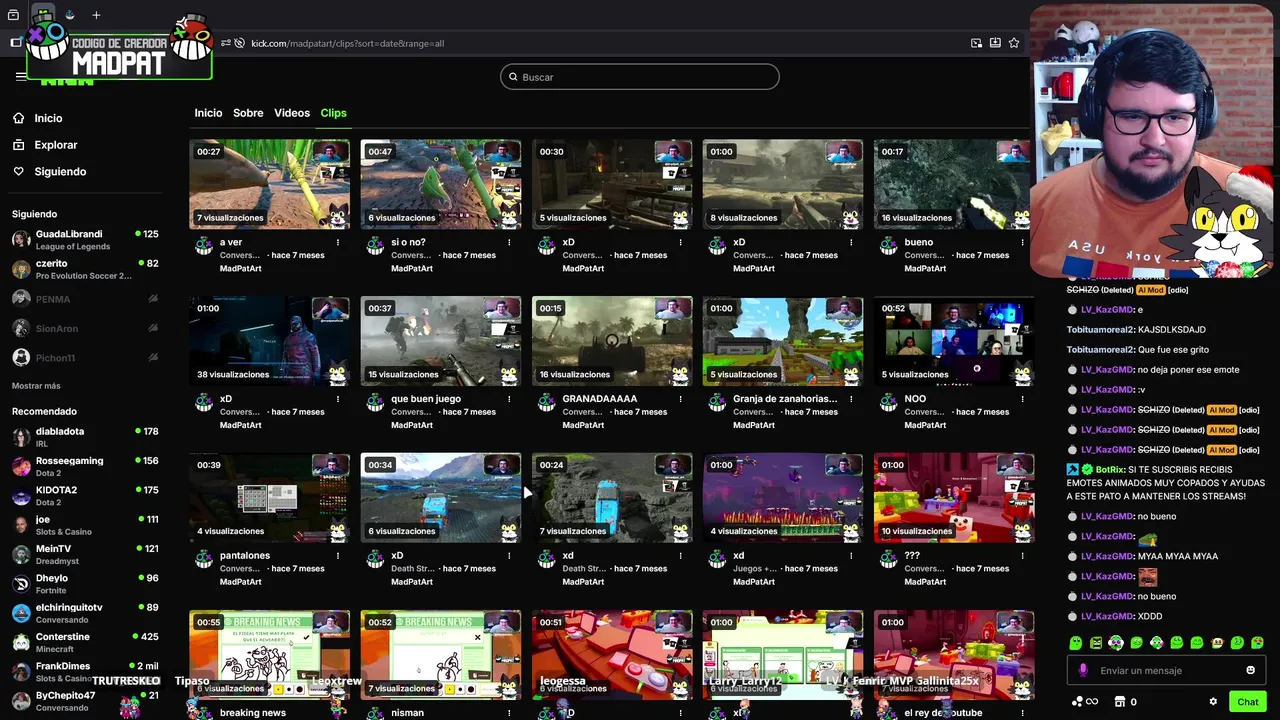Open MeinTV channel link

point(85,555)
